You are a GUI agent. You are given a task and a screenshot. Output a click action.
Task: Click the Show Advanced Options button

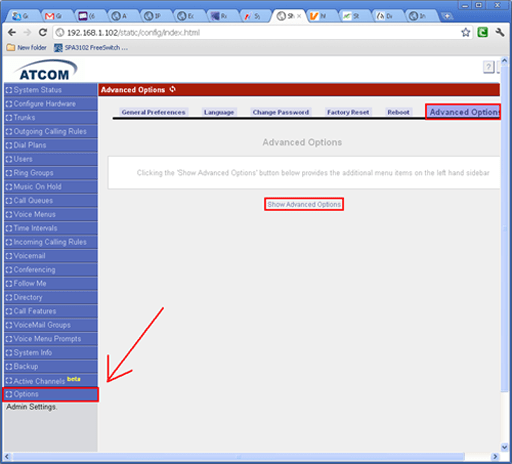pyautogui.click(x=304, y=204)
